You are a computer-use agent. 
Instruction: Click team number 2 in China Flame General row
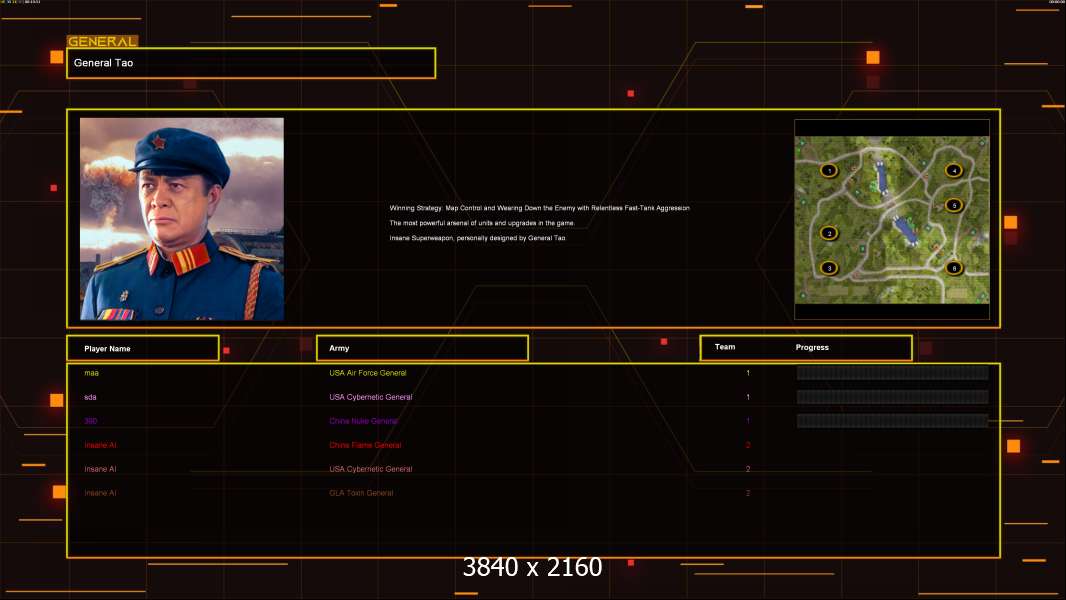click(x=748, y=445)
